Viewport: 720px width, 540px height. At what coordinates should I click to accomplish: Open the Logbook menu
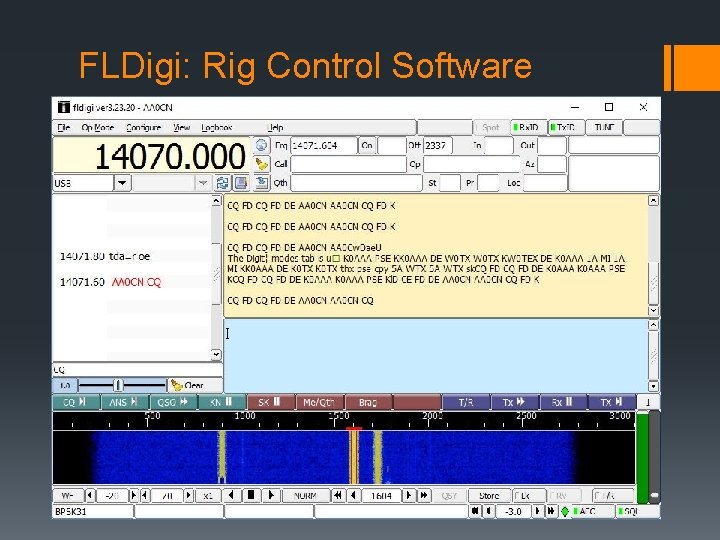click(x=217, y=127)
